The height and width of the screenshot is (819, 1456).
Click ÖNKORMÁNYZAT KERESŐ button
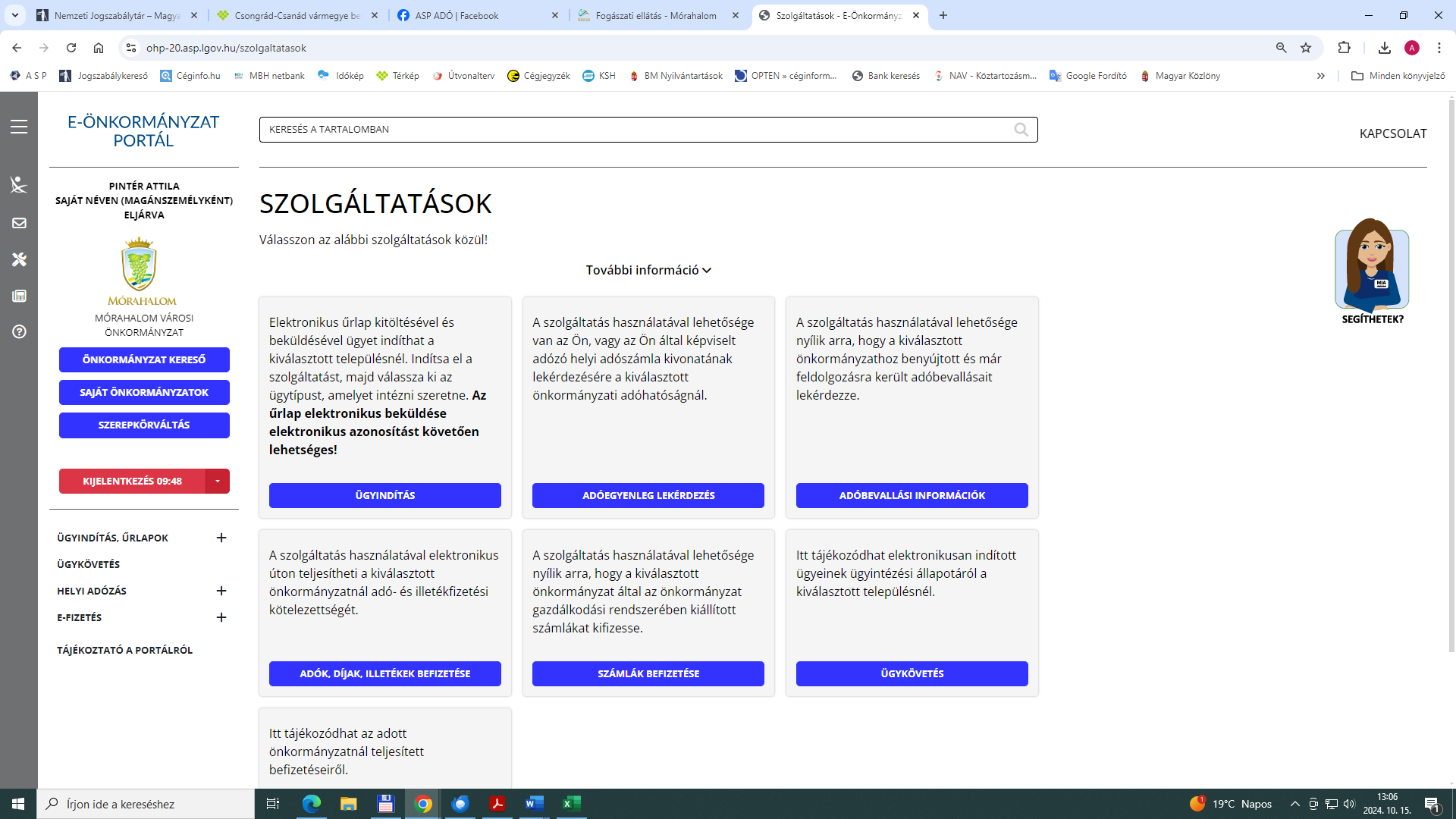[144, 359]
